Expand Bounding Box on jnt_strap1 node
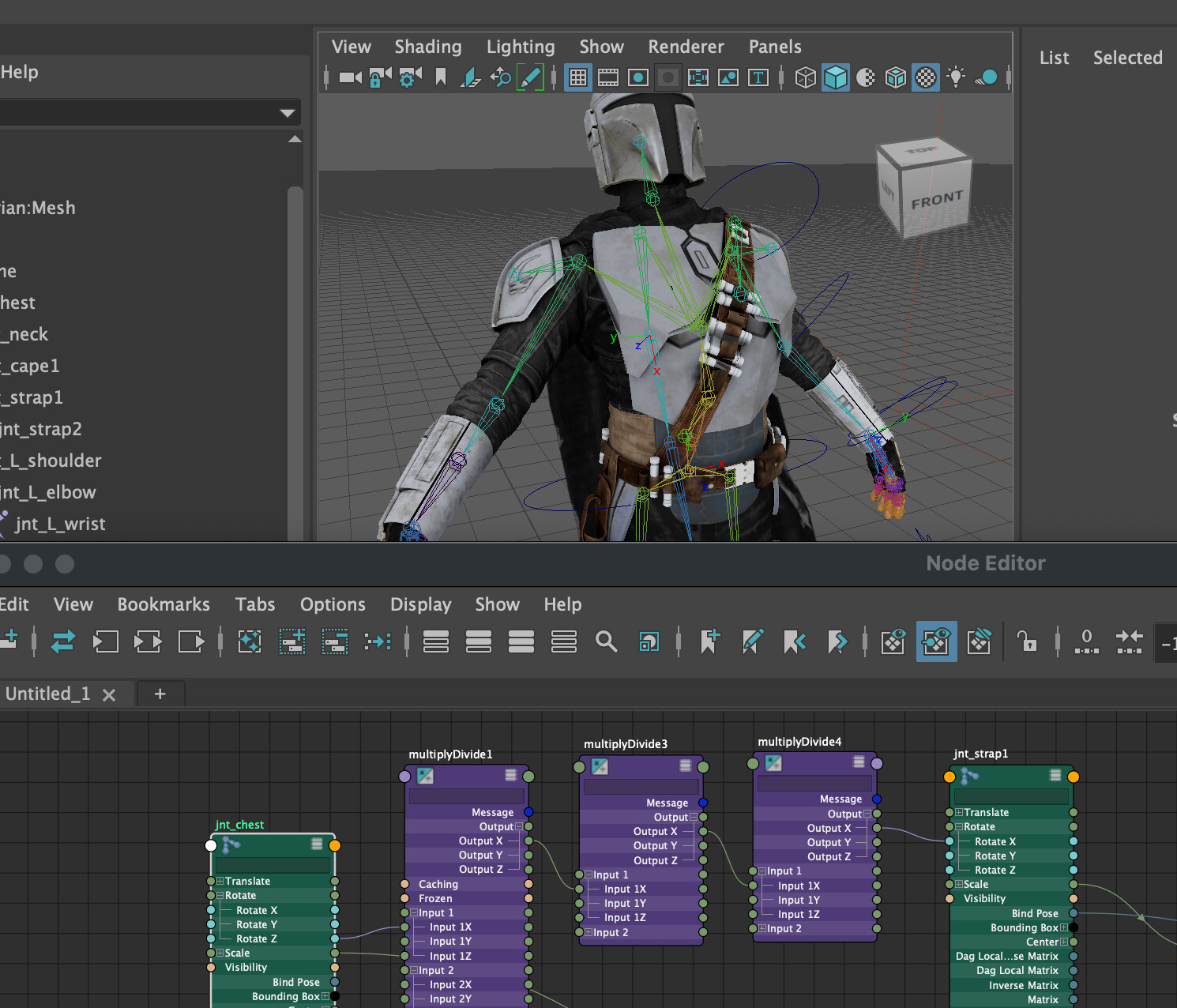The height and width of the screenshot is (1008, 1177). (x=1063, y=927)
